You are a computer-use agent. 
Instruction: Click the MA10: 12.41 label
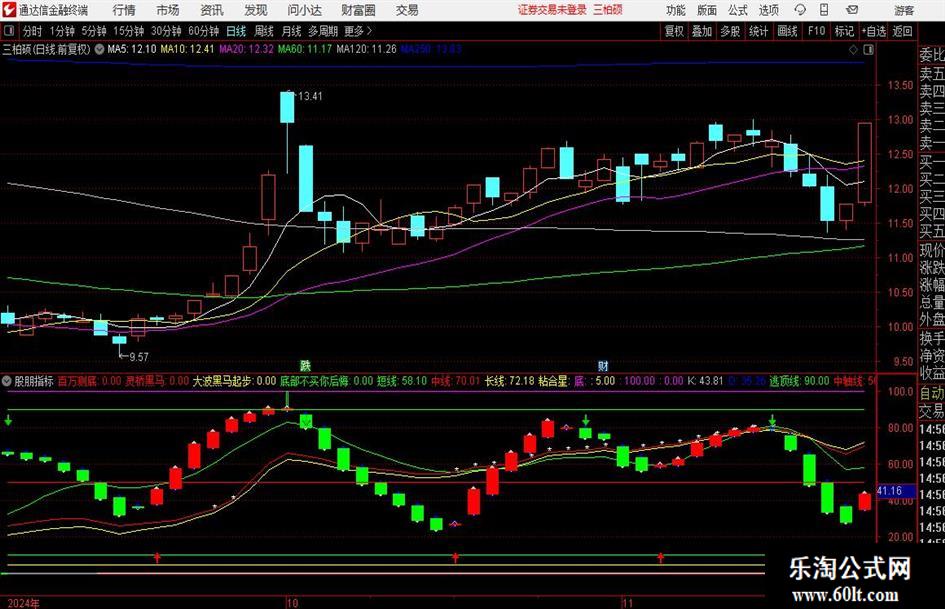pyautogui.click(x=187, y=49)
